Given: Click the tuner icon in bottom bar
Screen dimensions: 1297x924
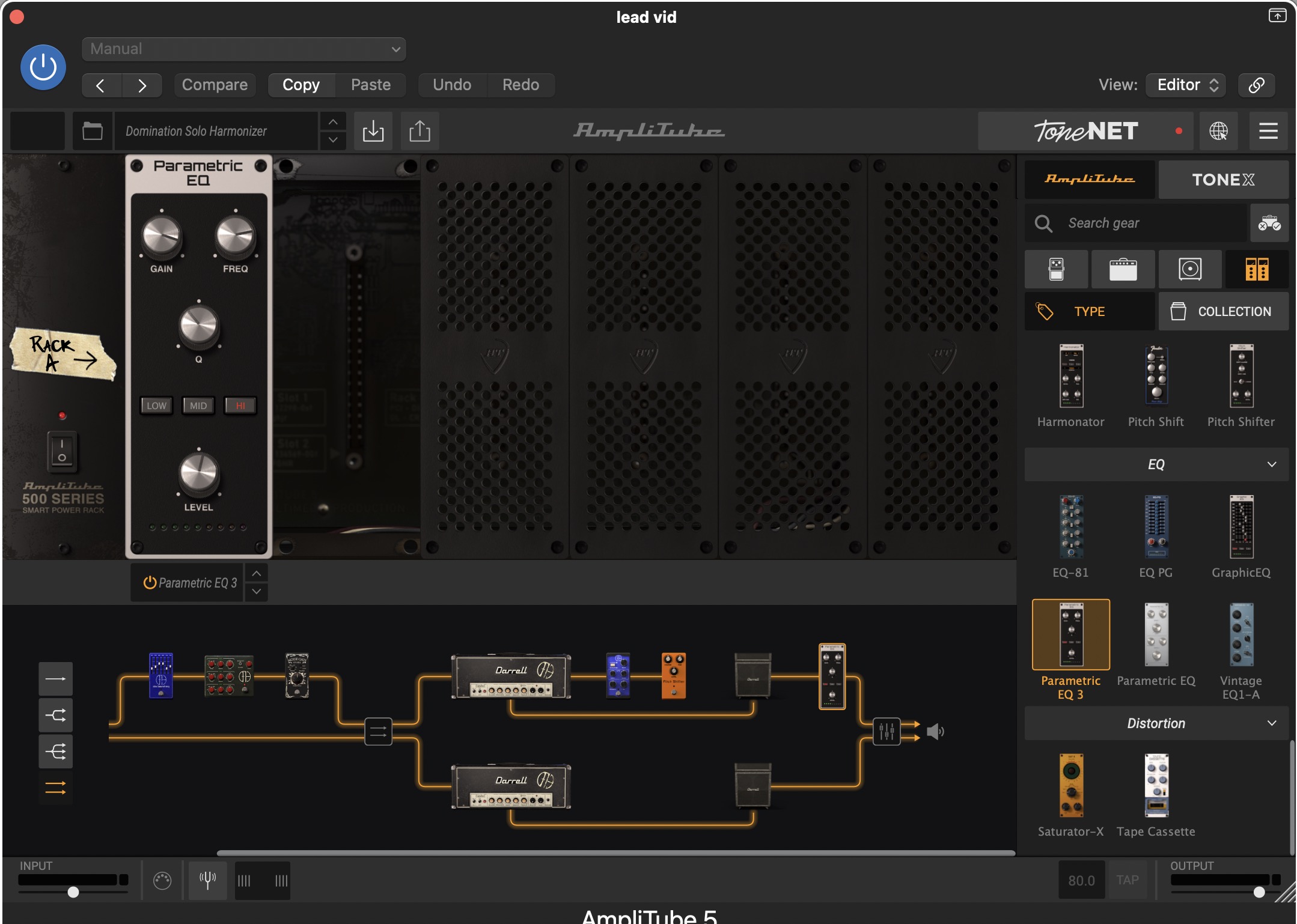Looking at the screenshot, I should [x=207, y=880].
